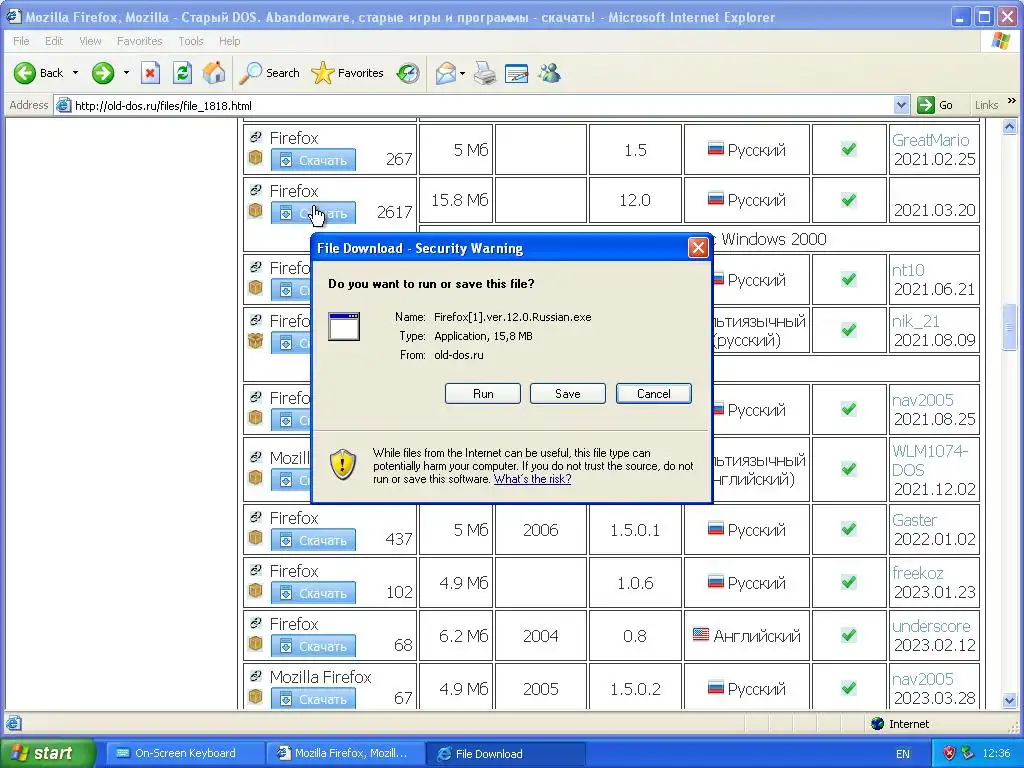Open the Edit menu

54,41
